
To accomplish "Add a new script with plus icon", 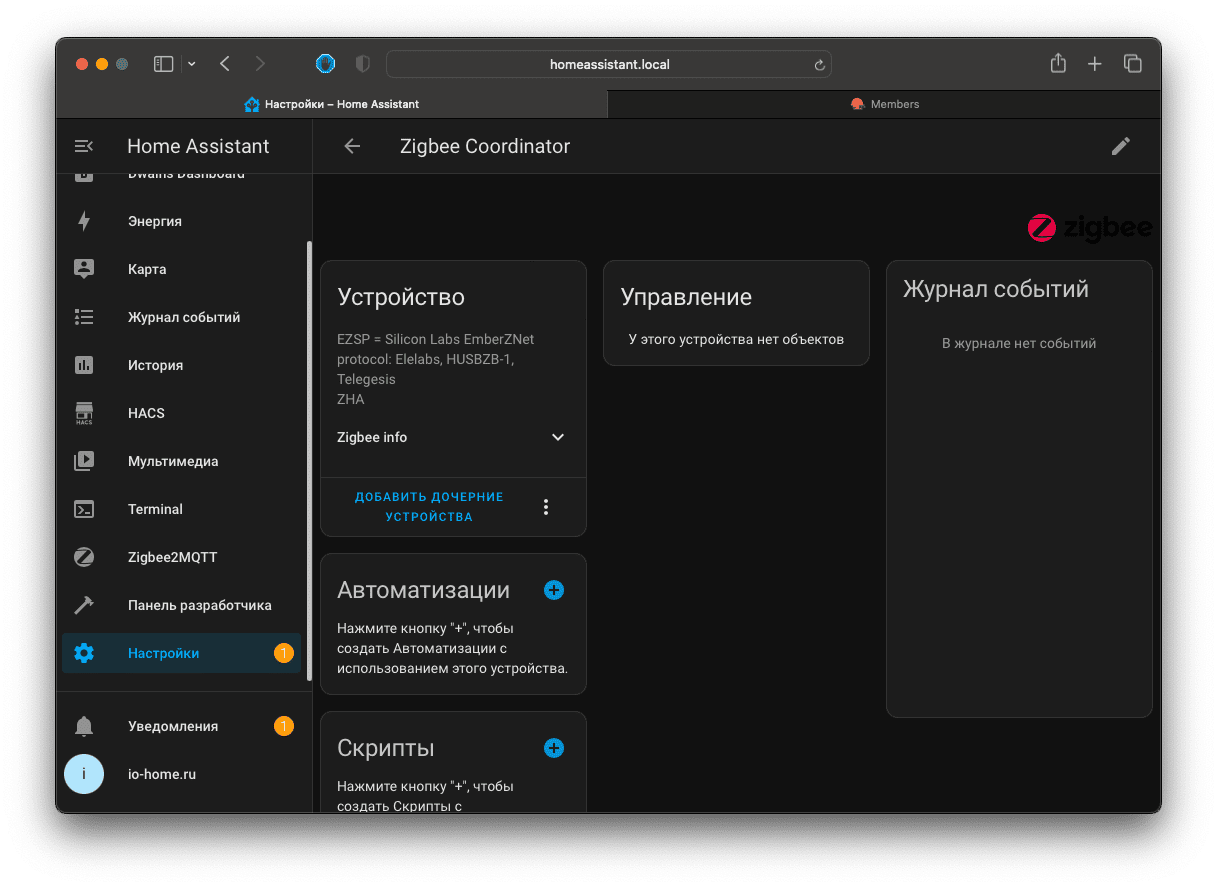I will point(554,748).
